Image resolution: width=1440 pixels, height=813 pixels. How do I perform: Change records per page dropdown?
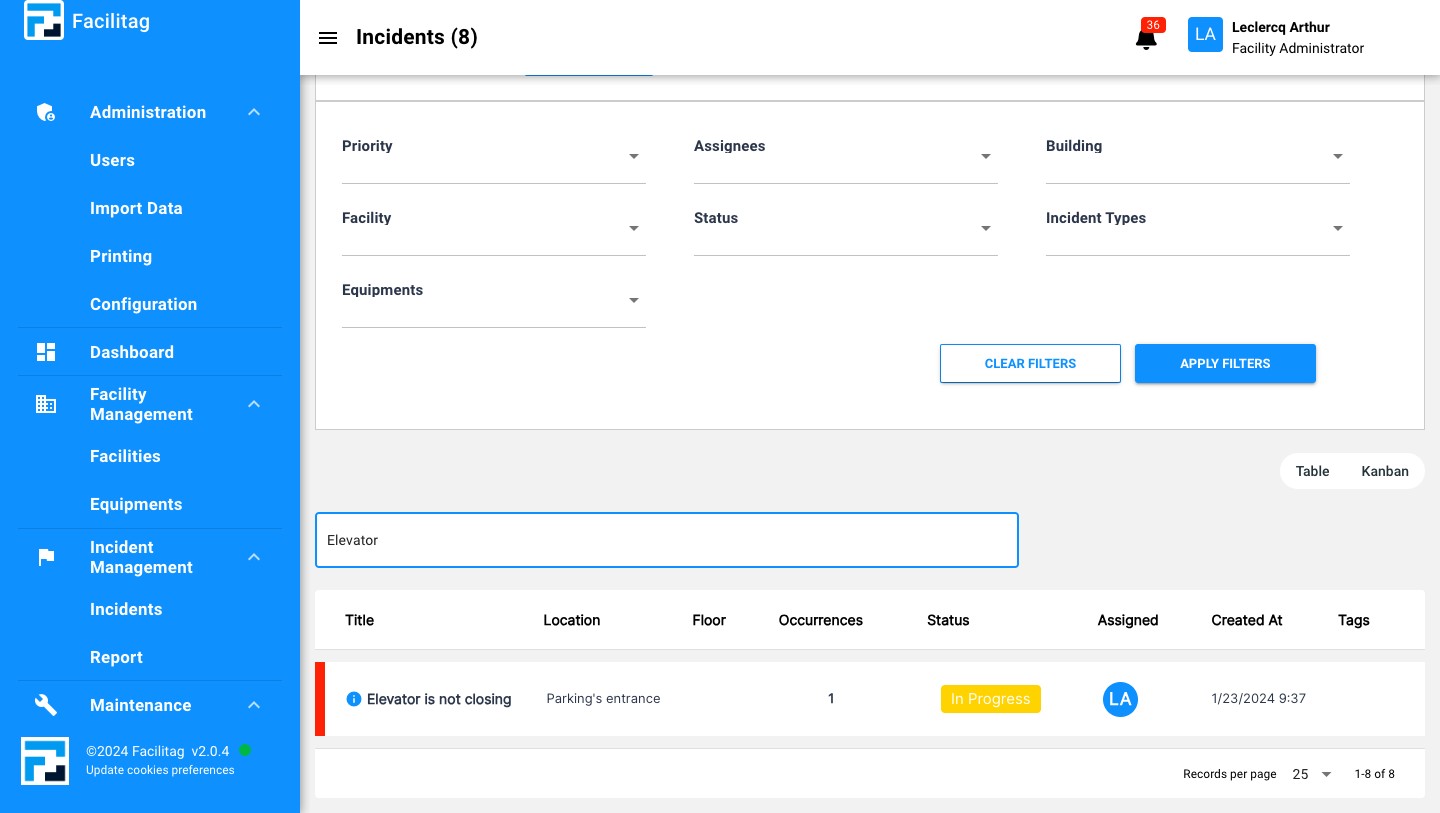tap(1311, 774)
